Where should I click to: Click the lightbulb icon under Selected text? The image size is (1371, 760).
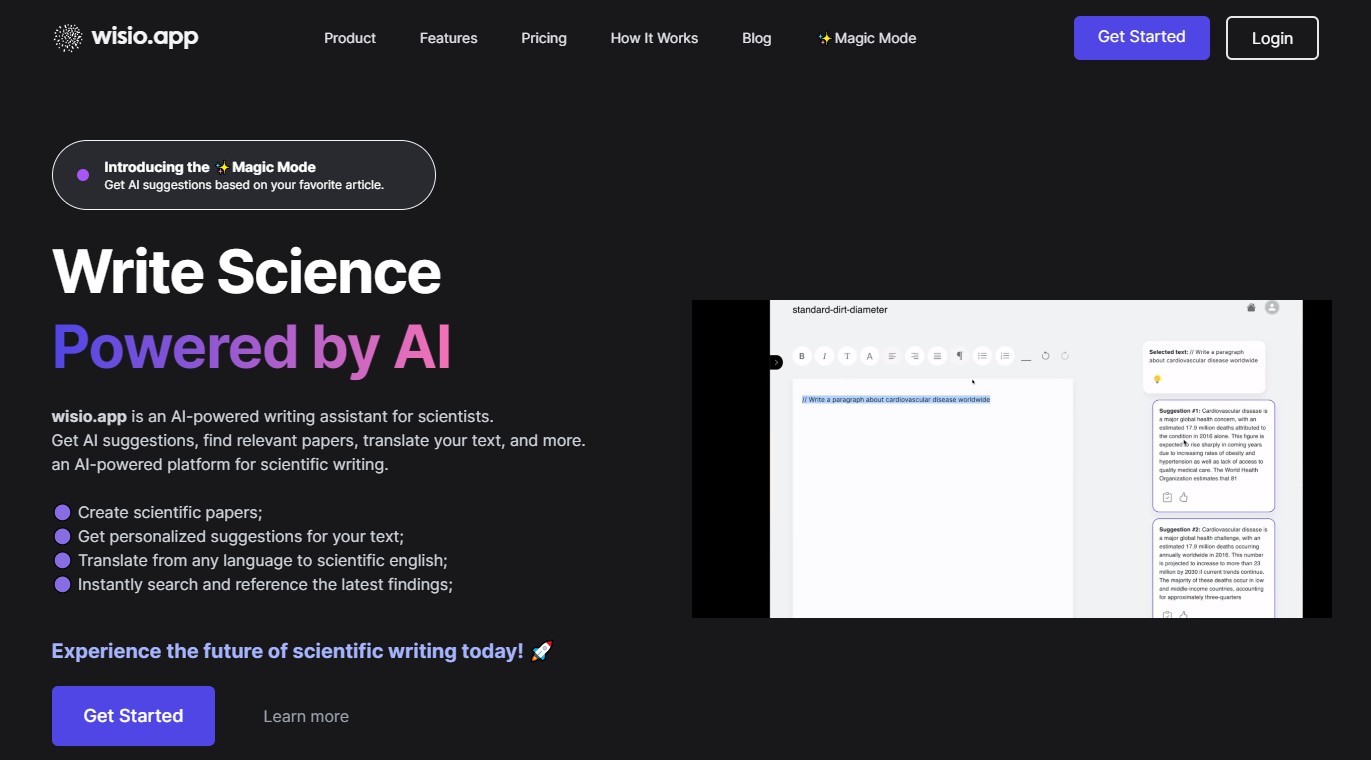click(x=1157, y=380)
